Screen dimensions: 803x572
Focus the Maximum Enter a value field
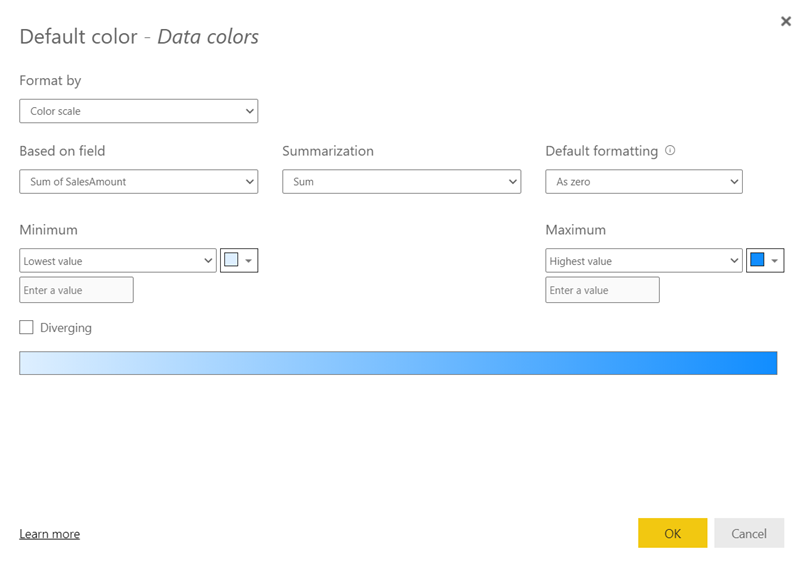point(602,290)
